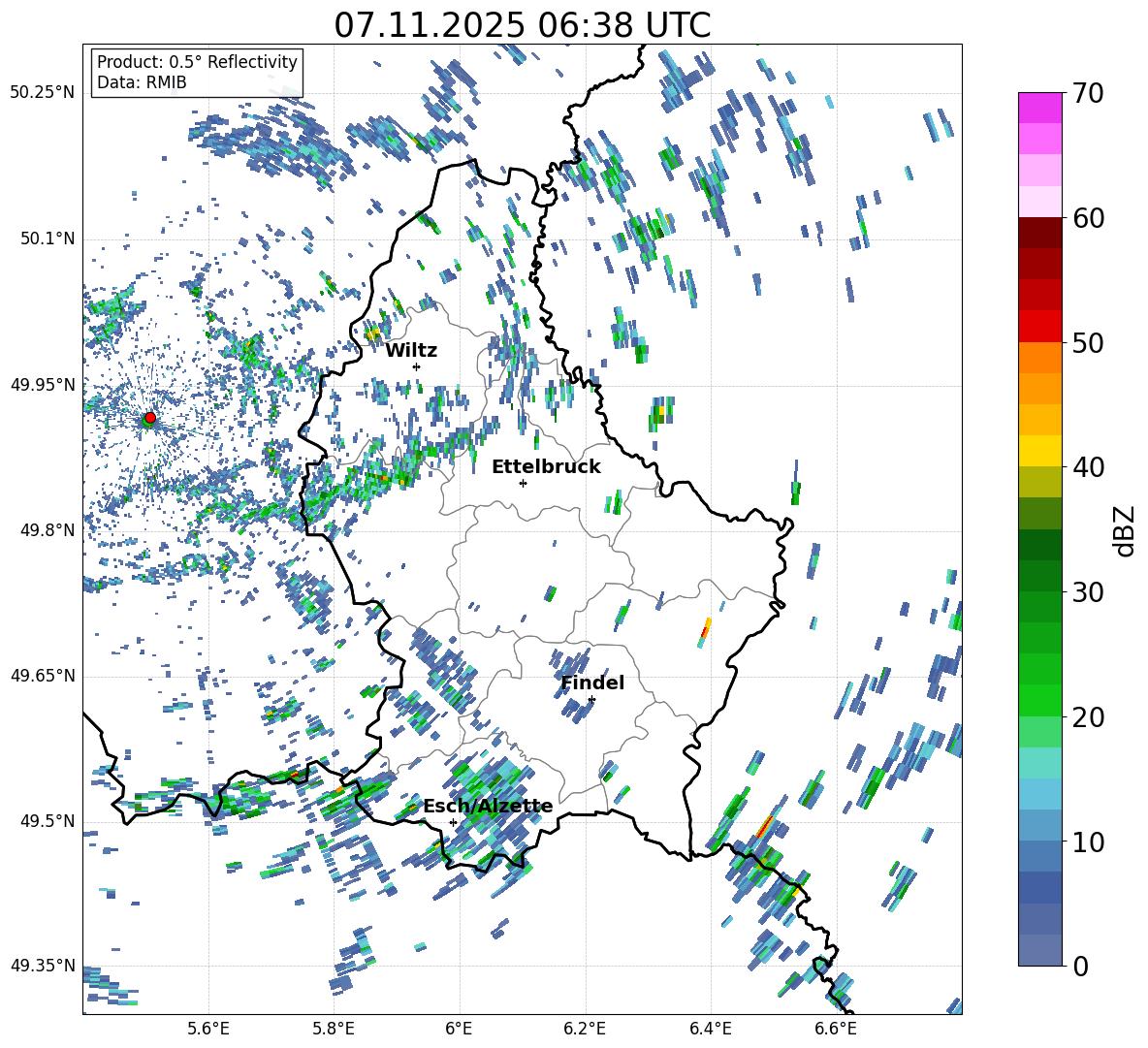Click the 49.95°N latitude label
1148x1048 pixels.
pos(43,385)
